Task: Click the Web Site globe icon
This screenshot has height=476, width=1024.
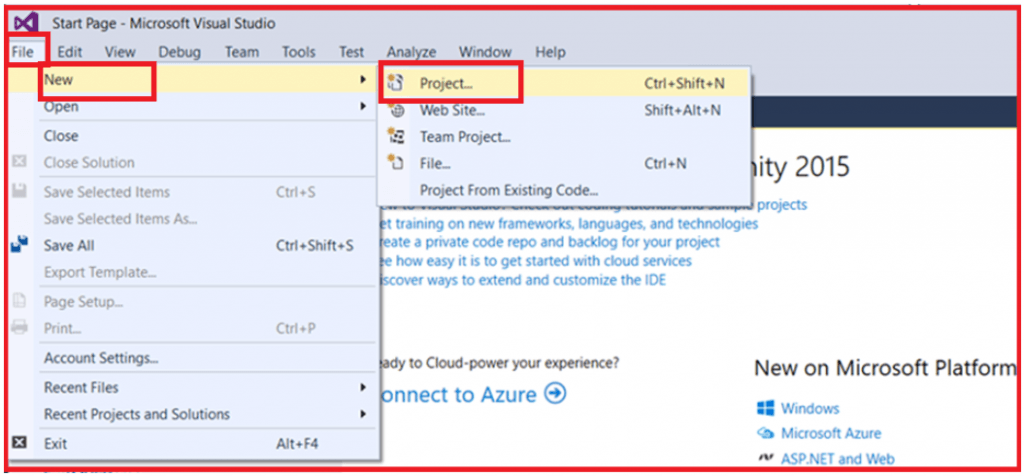Action: [396, 110]
